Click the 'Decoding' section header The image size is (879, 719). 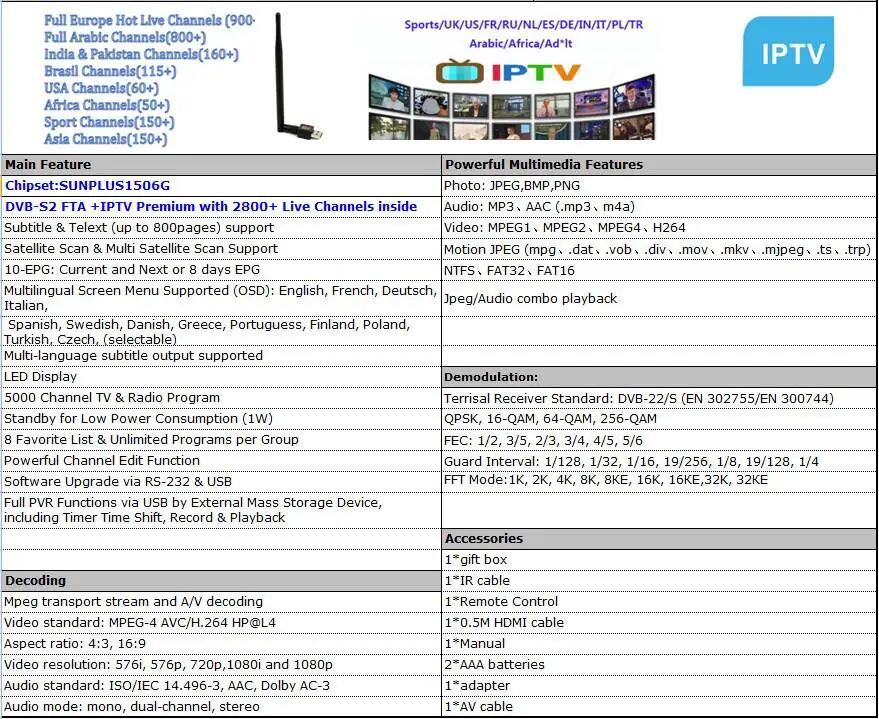tap(221, 581)
